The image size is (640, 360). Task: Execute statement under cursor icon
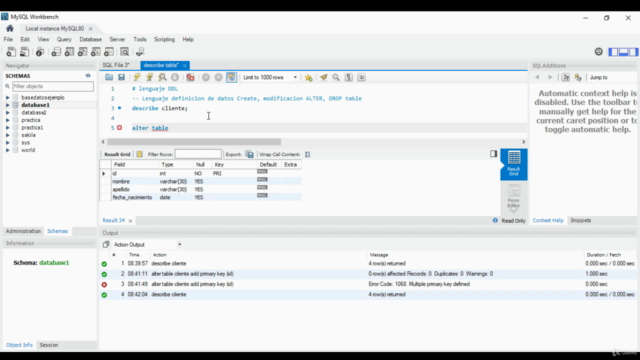[x=150, y=77]
